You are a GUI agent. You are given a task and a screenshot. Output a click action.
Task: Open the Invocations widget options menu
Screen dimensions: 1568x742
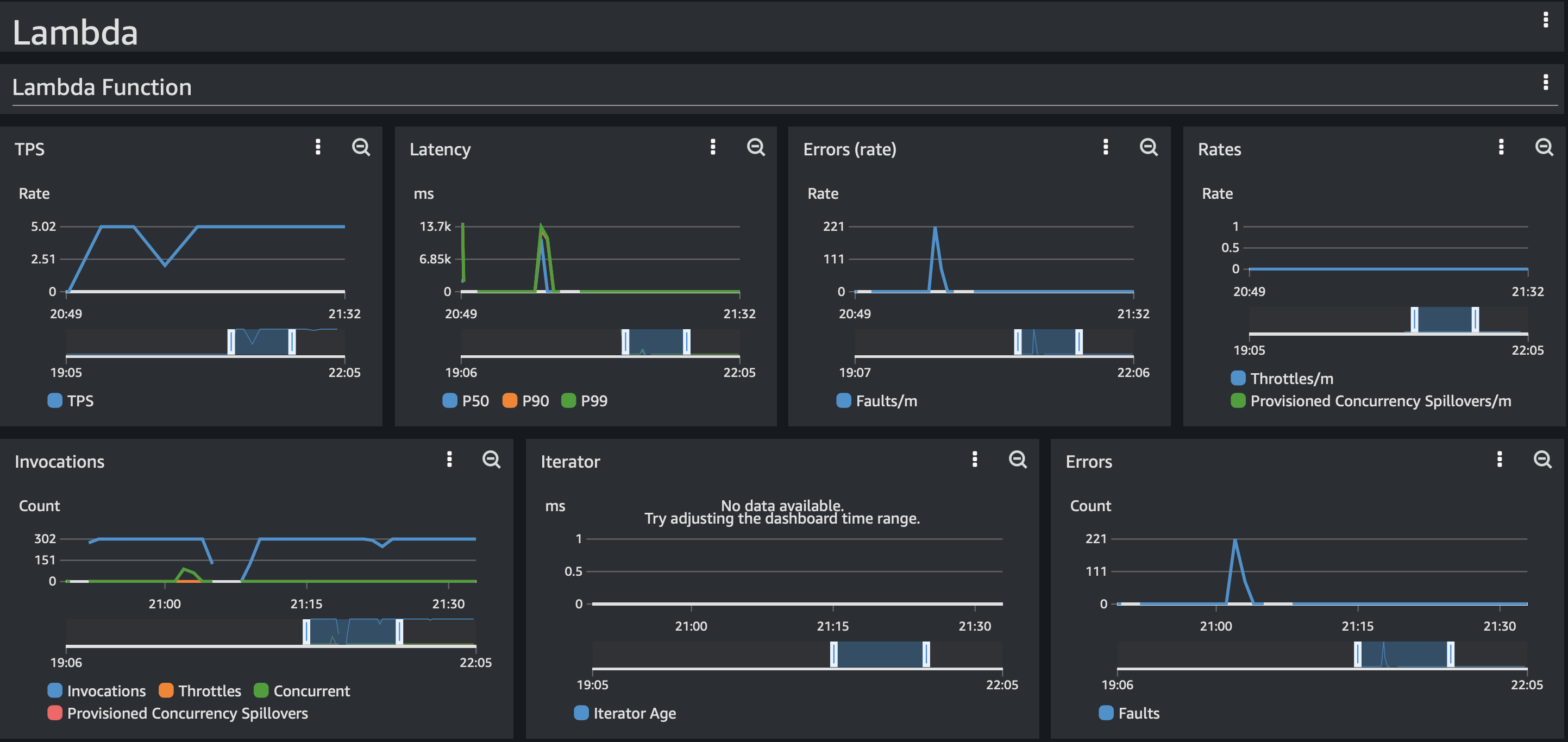[449, 459]
